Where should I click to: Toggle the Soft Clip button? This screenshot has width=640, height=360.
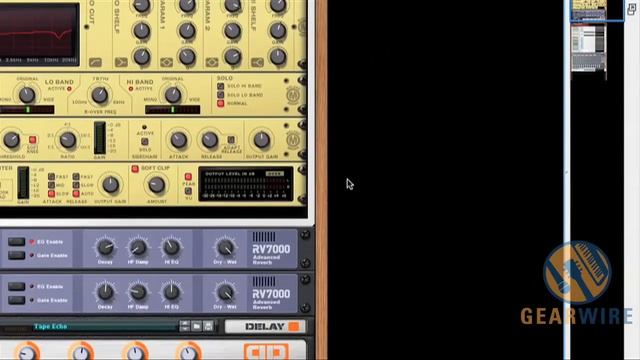tap(135, 169)
